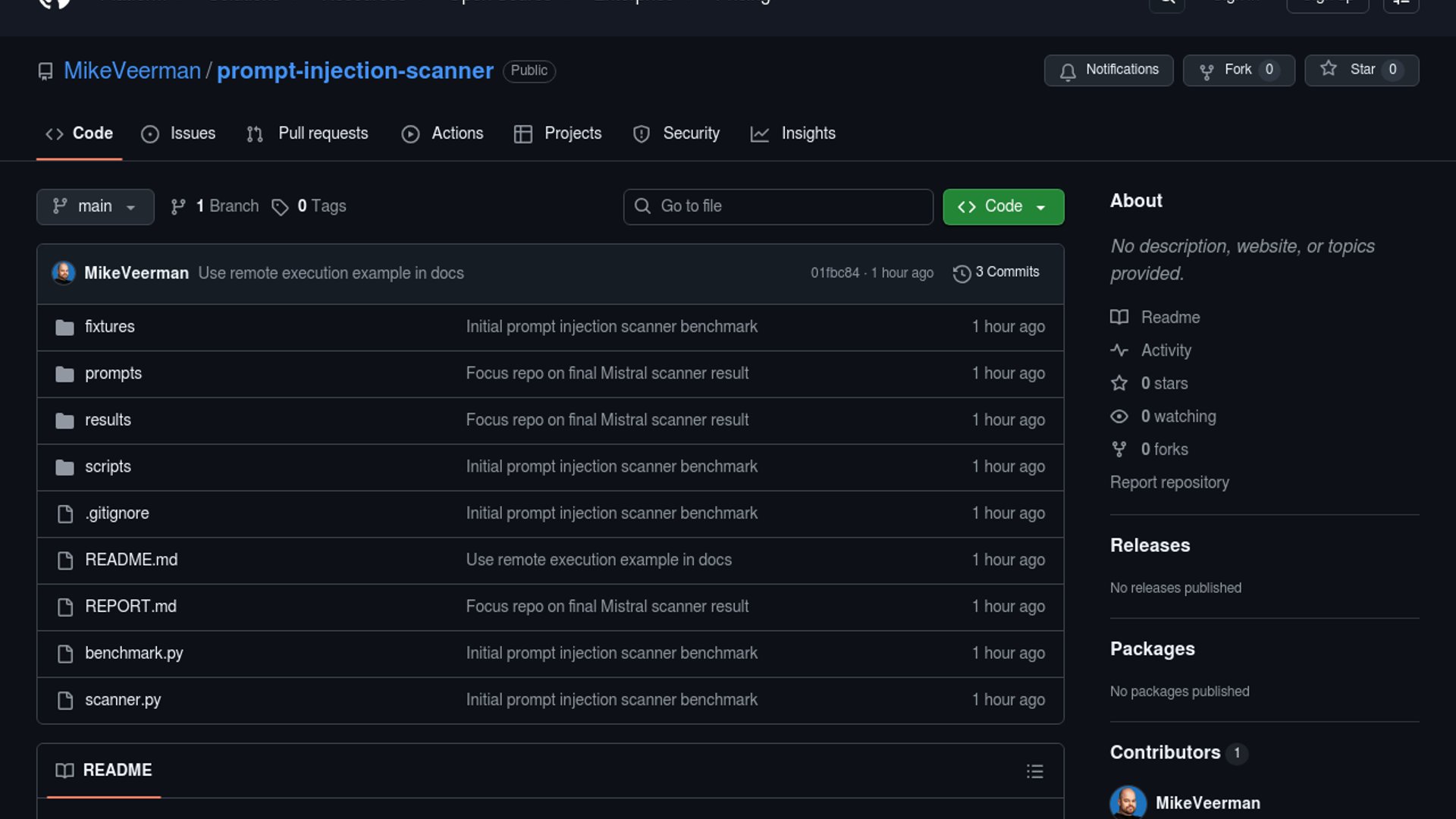Viewport: 1456px width, 819px height.
Task: Click MikeVeerman avatar in commit row
Action: click(64, 273)
